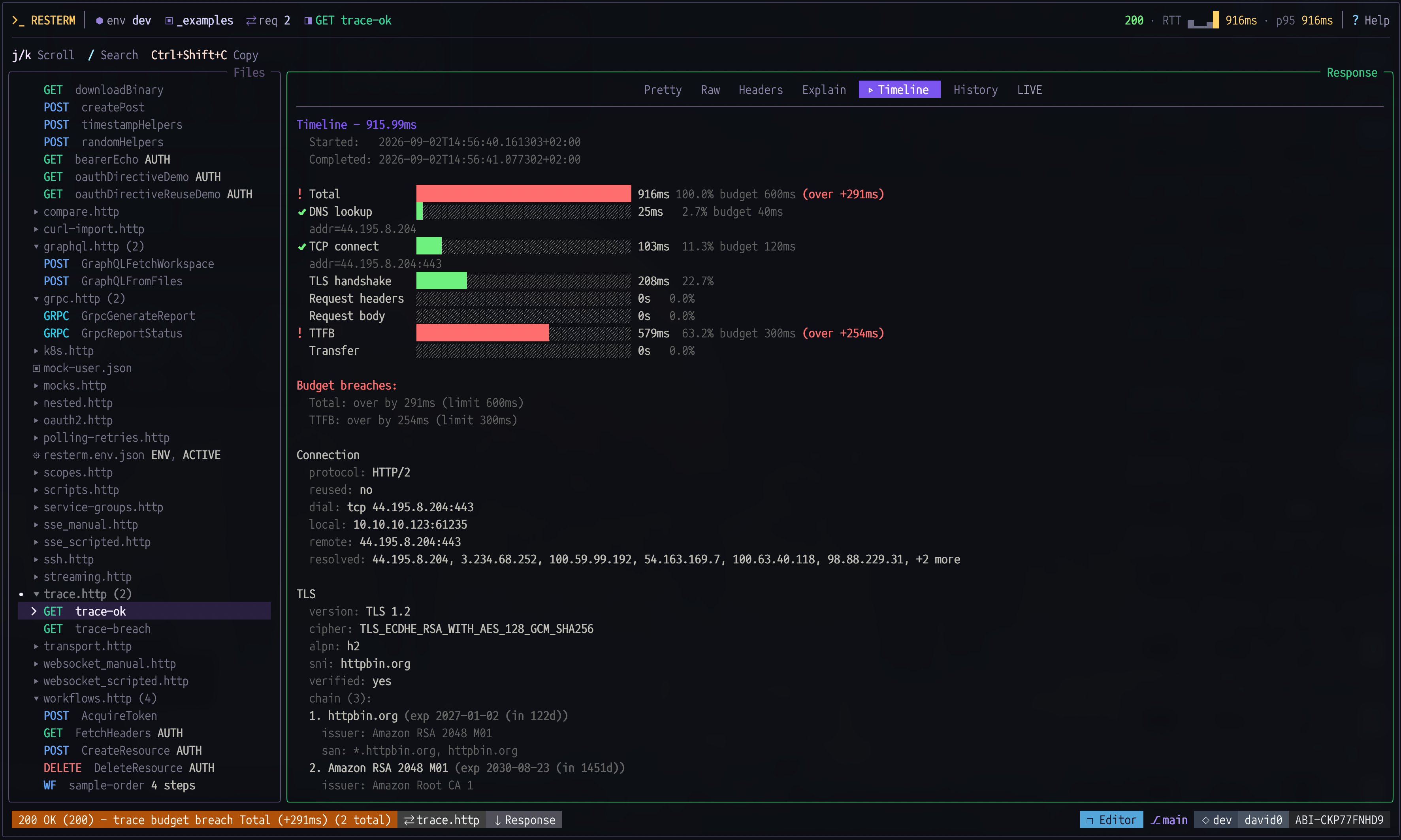Image resolution: width=1401 pixels, height=840 pixels.
Task: Expand websocket_scripted.http
Action: 36,681
